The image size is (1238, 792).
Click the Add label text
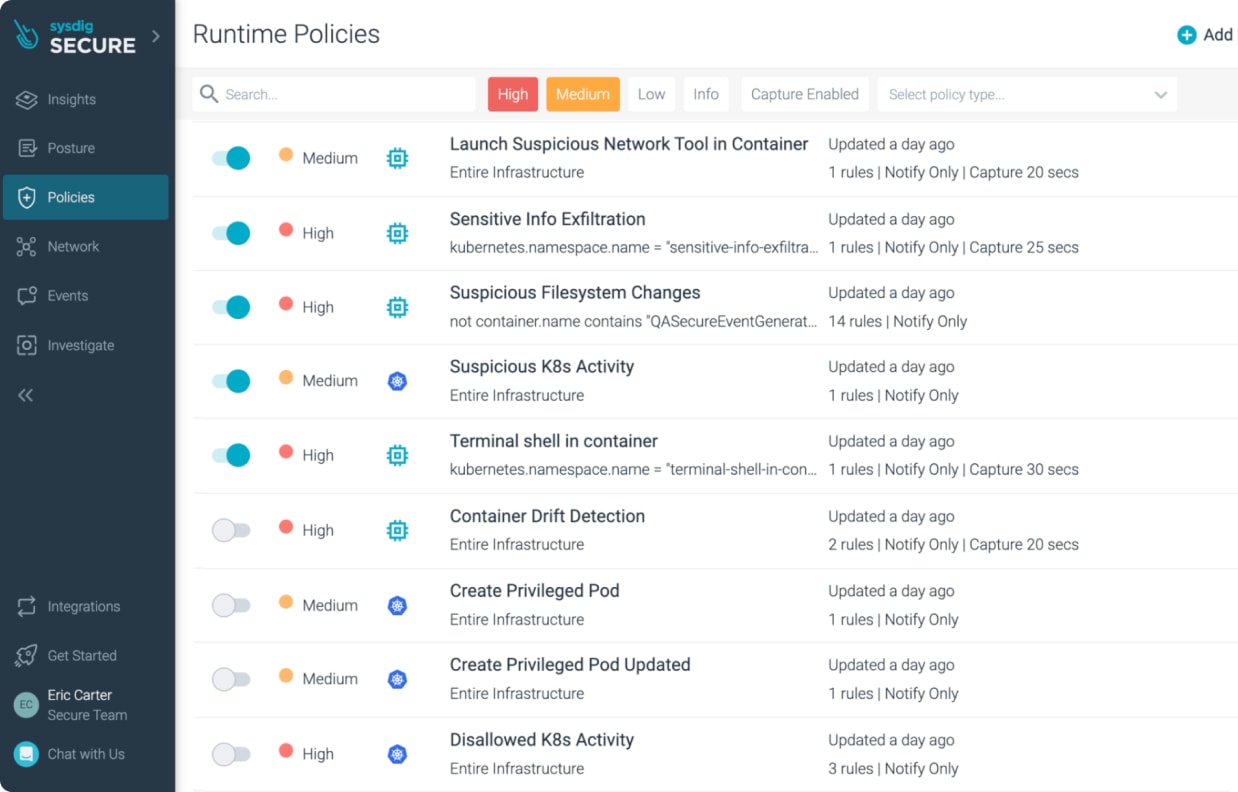click(1218, 35)
